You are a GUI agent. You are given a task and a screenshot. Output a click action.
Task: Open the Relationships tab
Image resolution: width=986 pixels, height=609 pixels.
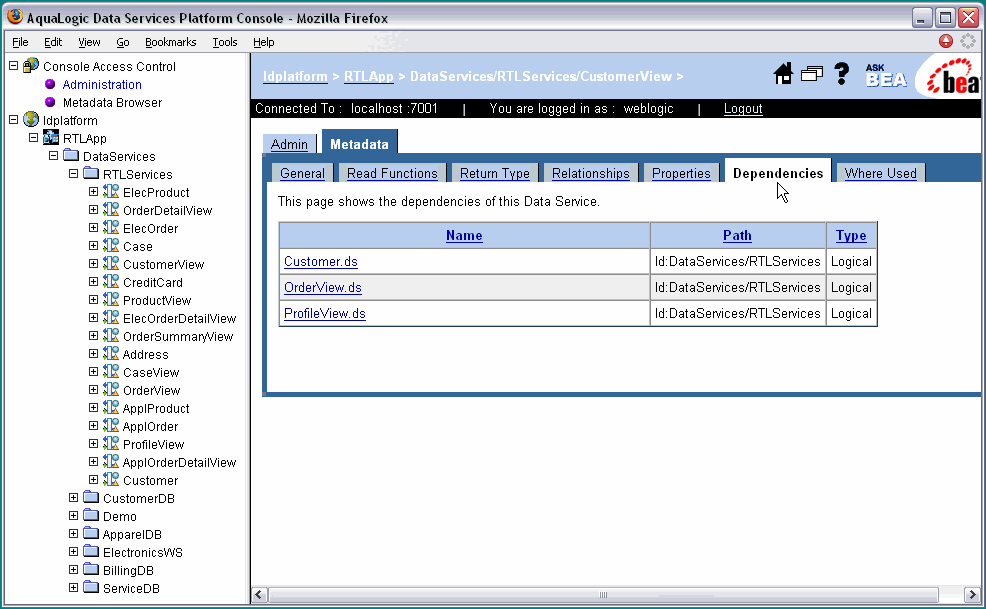(x=590, y=173)
